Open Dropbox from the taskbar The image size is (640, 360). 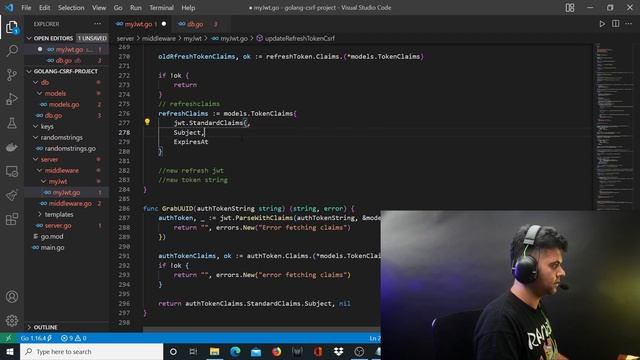point(338,351)
